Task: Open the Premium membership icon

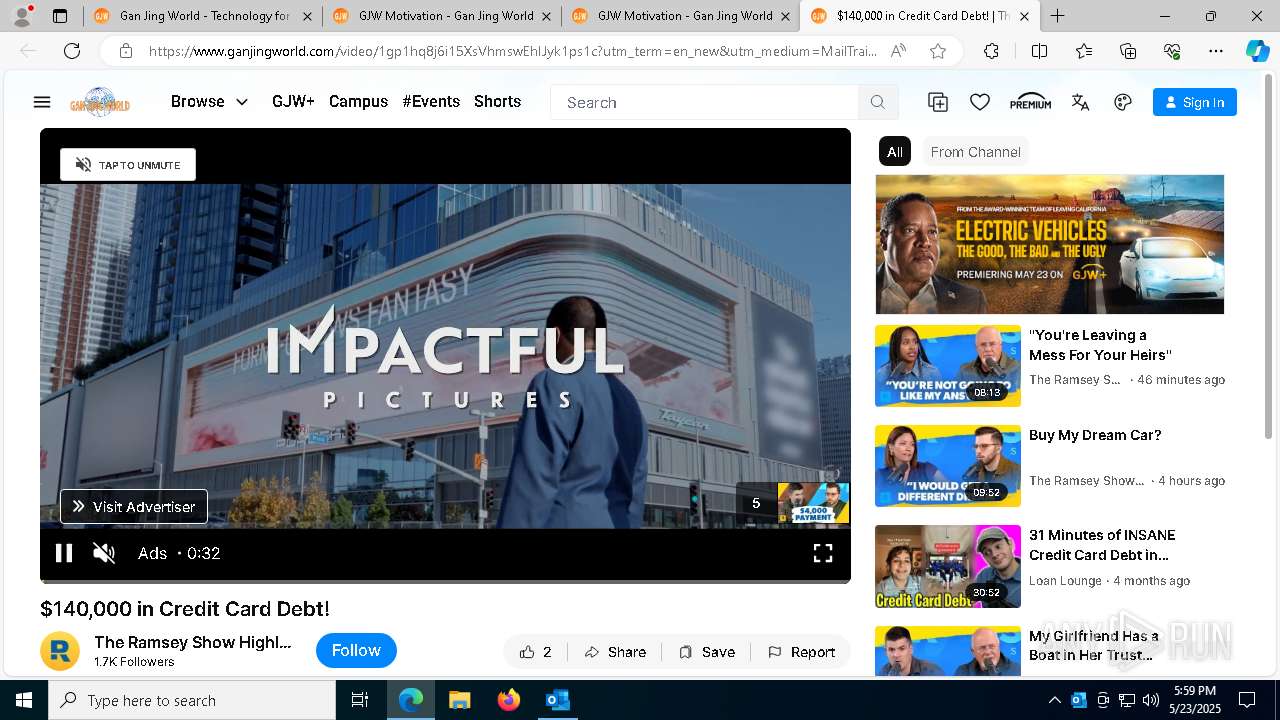Action: 1030,102
